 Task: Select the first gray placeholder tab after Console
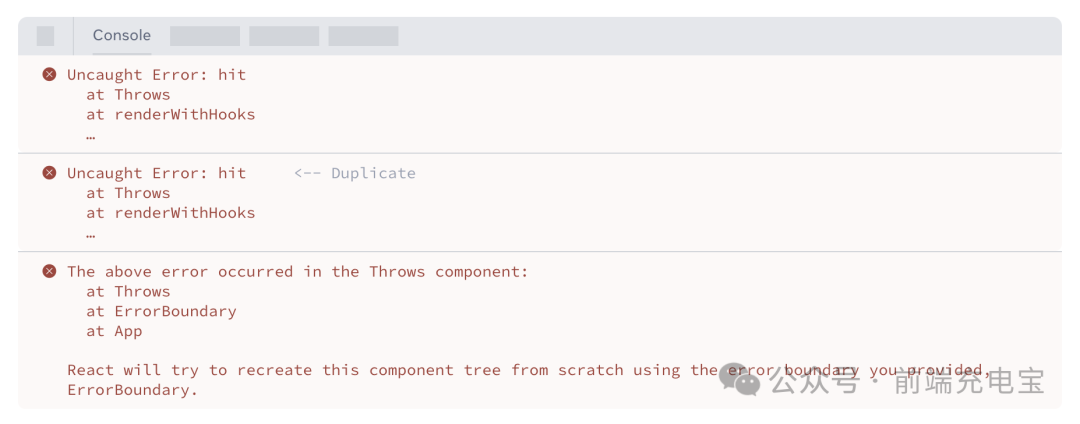point(205,36)
